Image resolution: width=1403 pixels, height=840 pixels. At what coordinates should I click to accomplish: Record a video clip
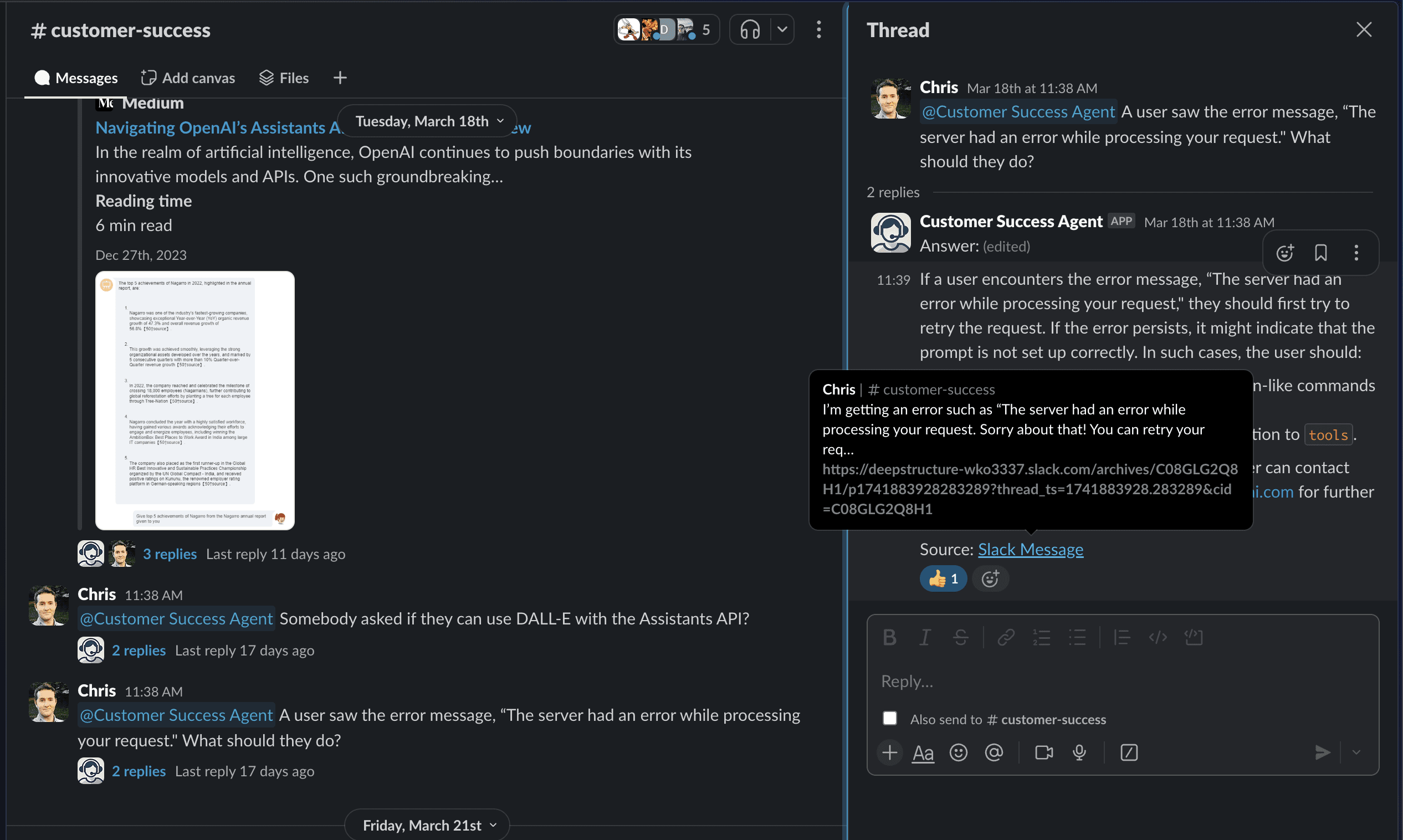pyautogui.click(x=1044, y=753)
